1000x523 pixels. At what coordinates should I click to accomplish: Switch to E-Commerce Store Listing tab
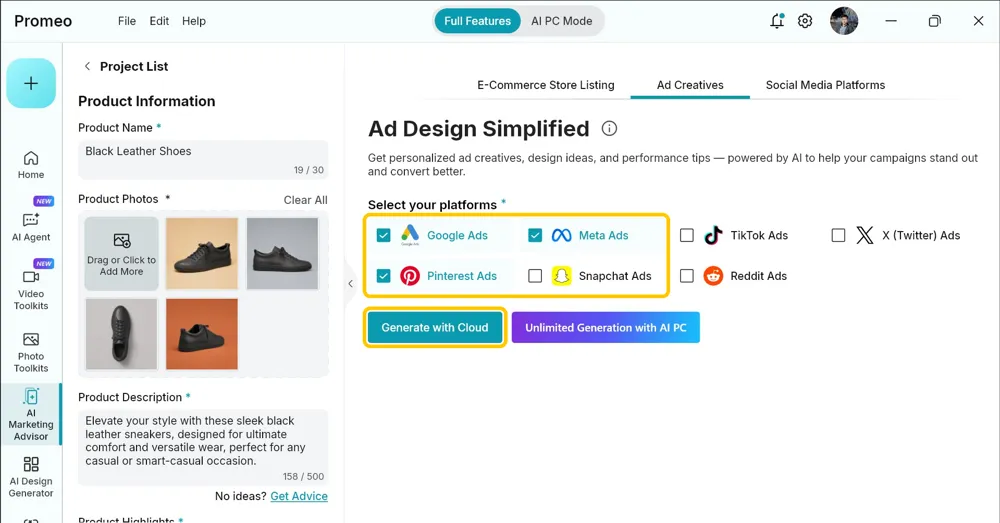click(x=546, y=85)
